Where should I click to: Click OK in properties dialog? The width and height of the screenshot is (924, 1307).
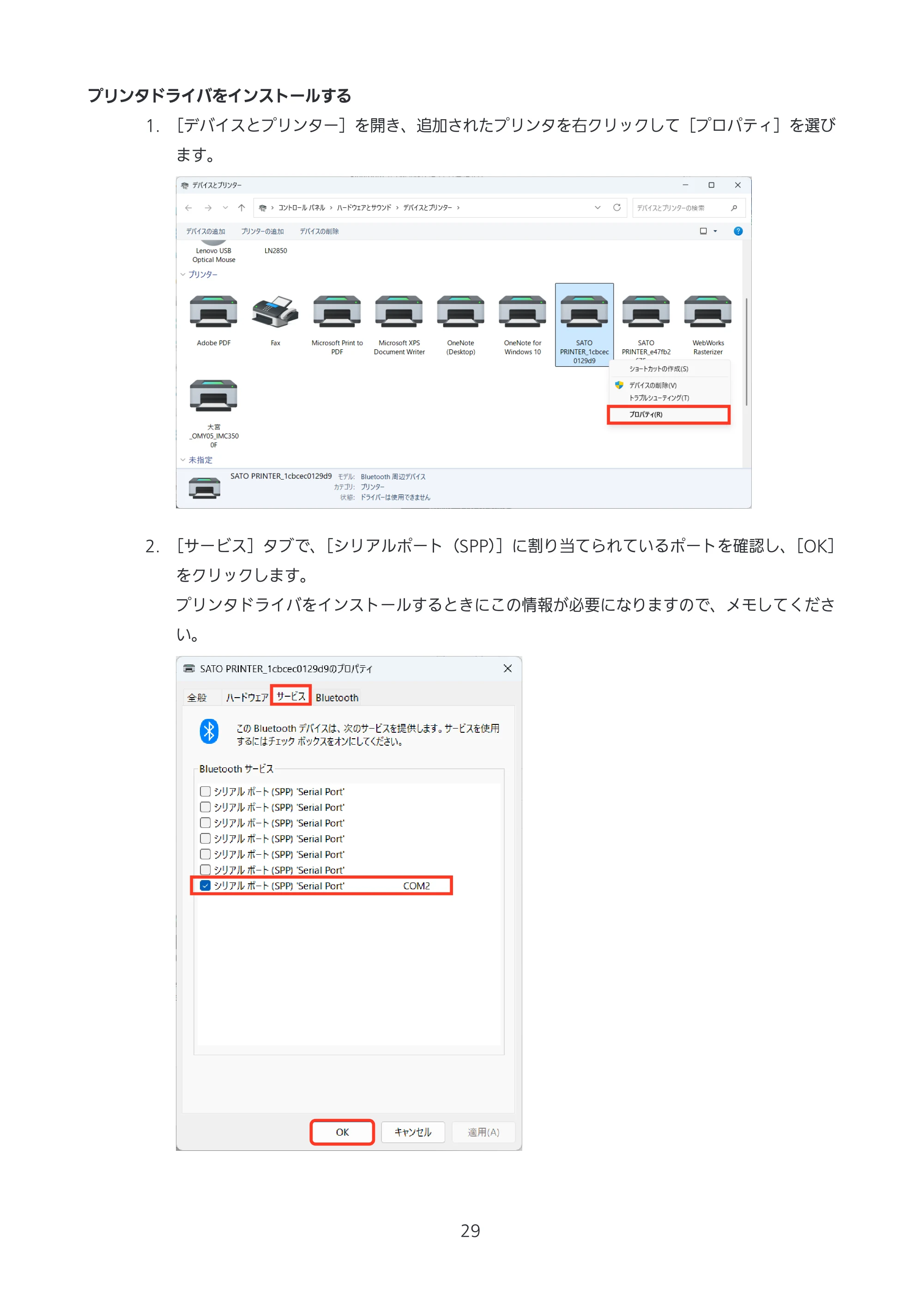pyautogui.click(x=342, y=1132)
